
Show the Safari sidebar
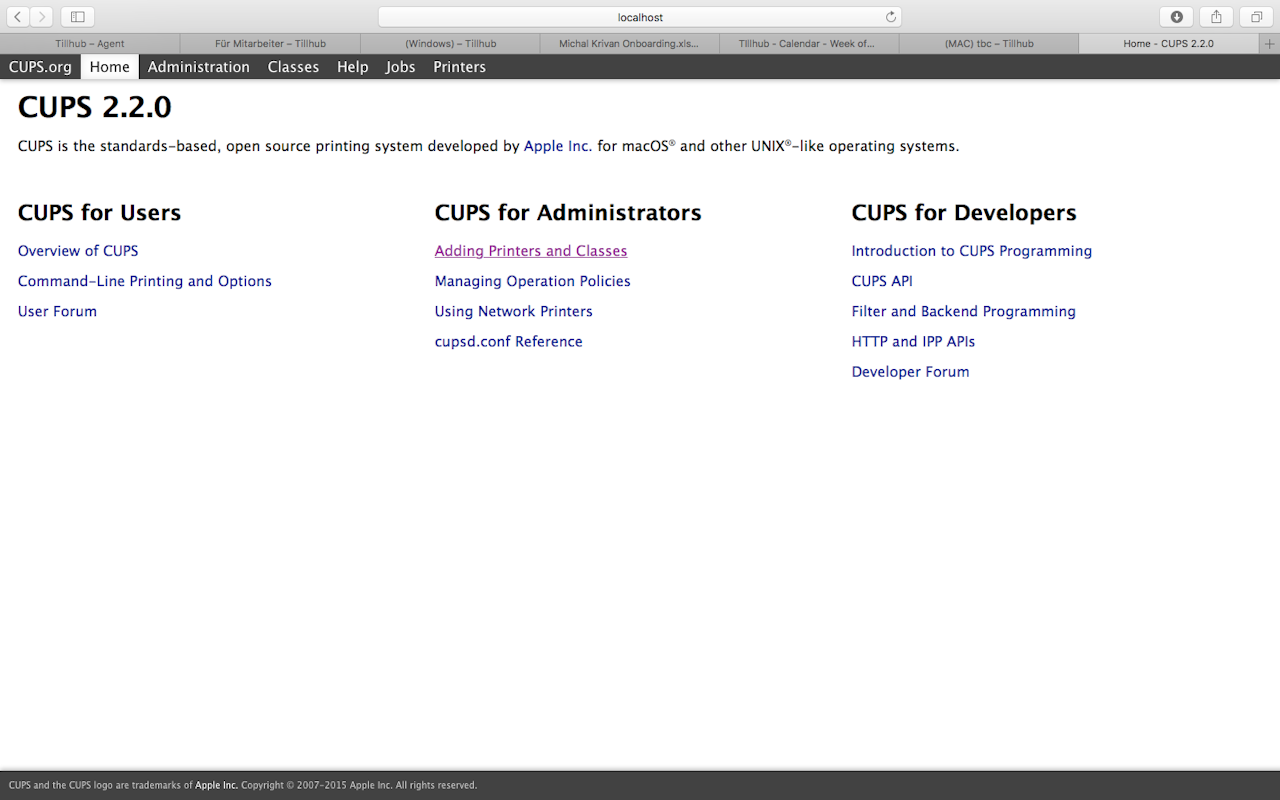(78, 17)
